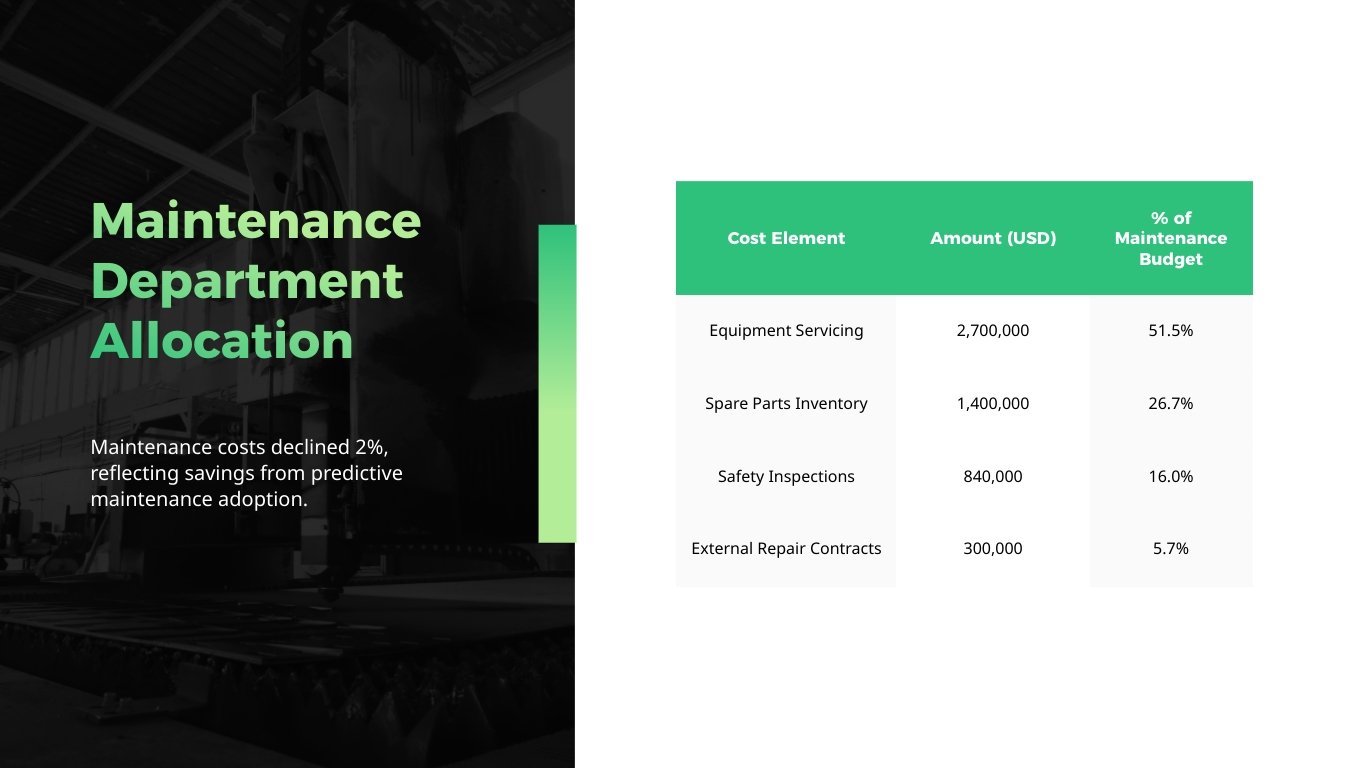Click the 'Spare Parts Inventory' cell
Screen dimensions: 1366x768
[786, 403]
